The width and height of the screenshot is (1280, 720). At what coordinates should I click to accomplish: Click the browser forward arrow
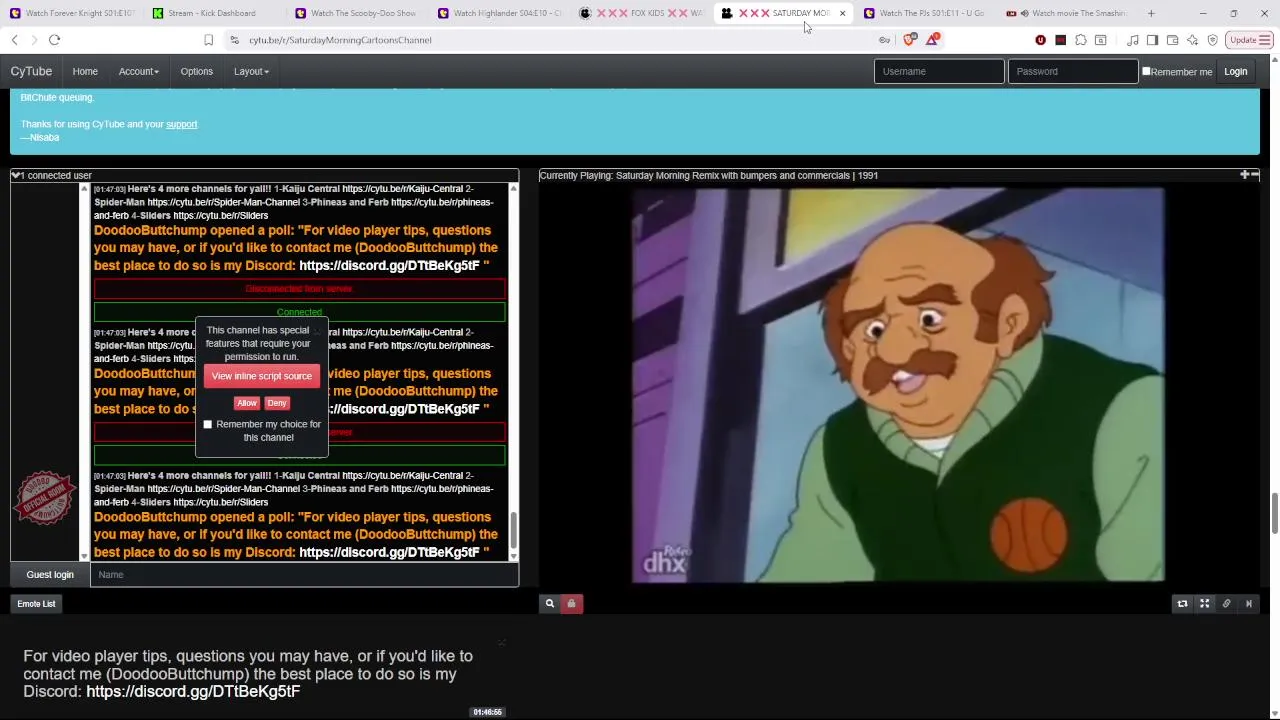click(x=34, y=40)
